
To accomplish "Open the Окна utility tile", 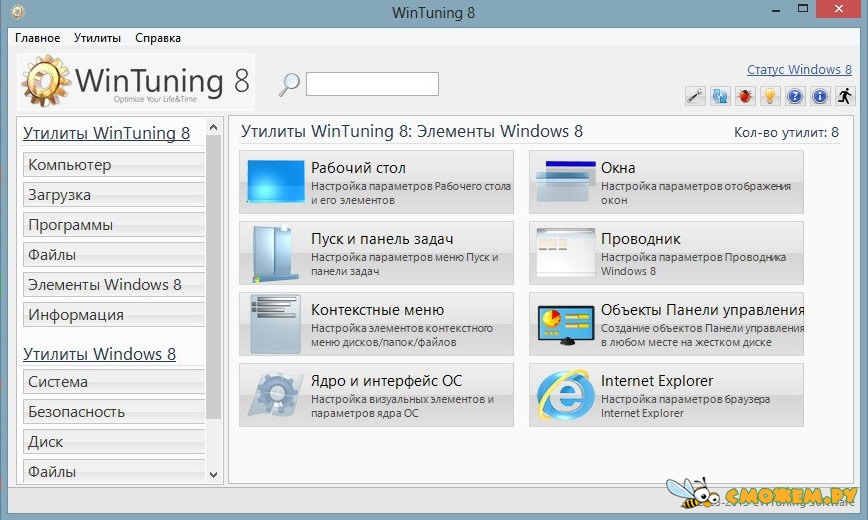I will point(666,182).
